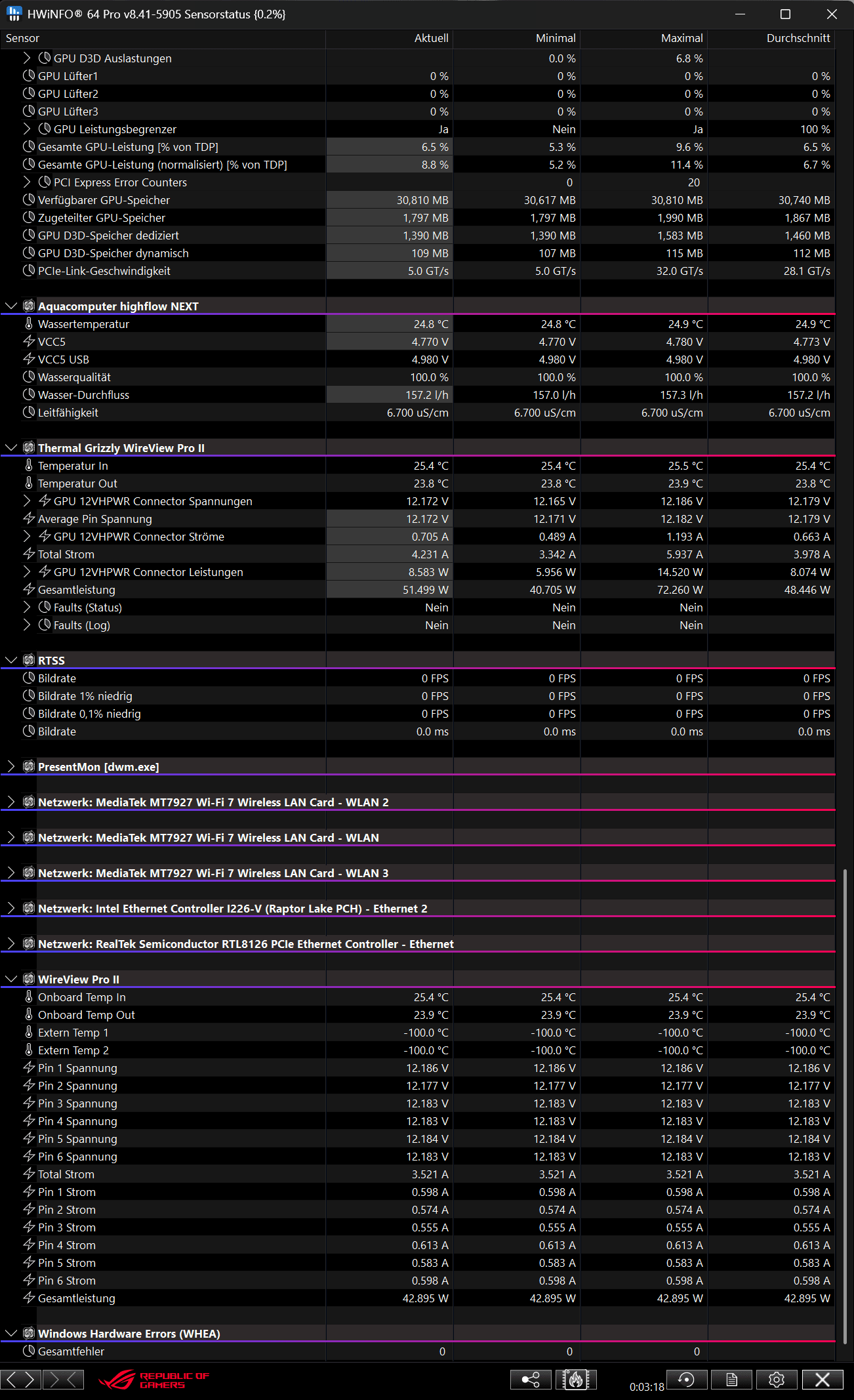Select the Total Strom 3.521 A row
The height and width of the screenshot is (1400, 854).
tap(417, 1174)
